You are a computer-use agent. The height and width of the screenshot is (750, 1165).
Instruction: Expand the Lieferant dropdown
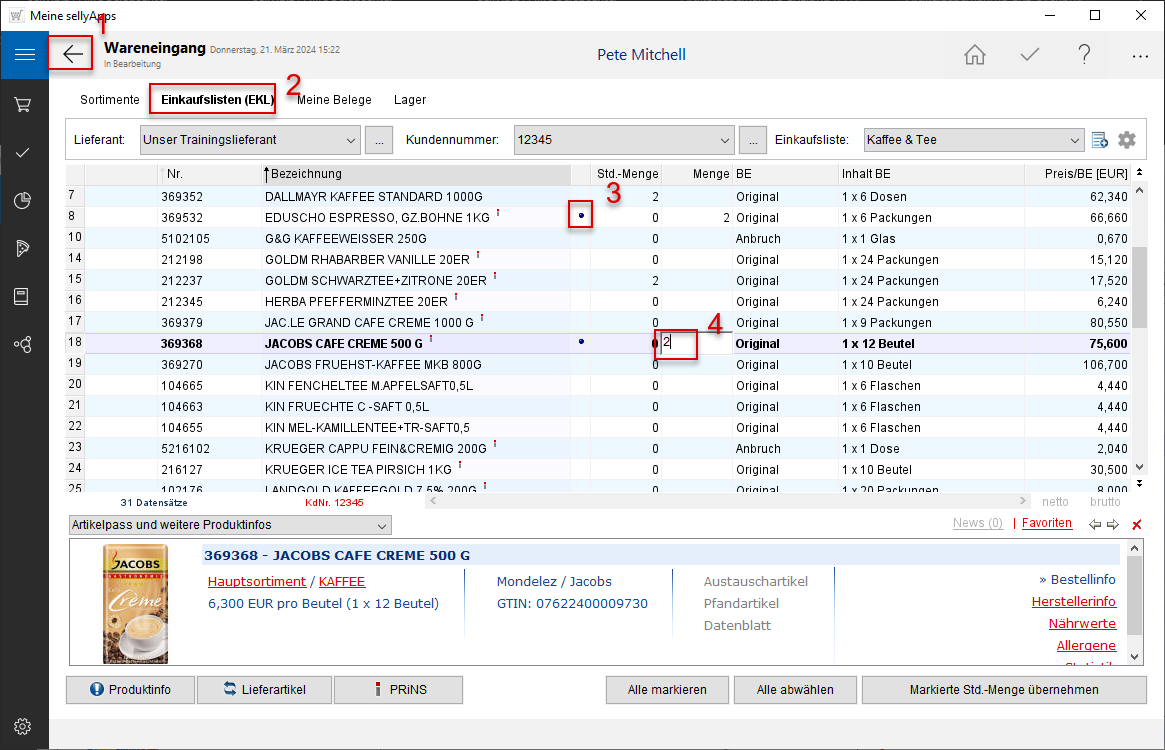(x=350, y=140)
